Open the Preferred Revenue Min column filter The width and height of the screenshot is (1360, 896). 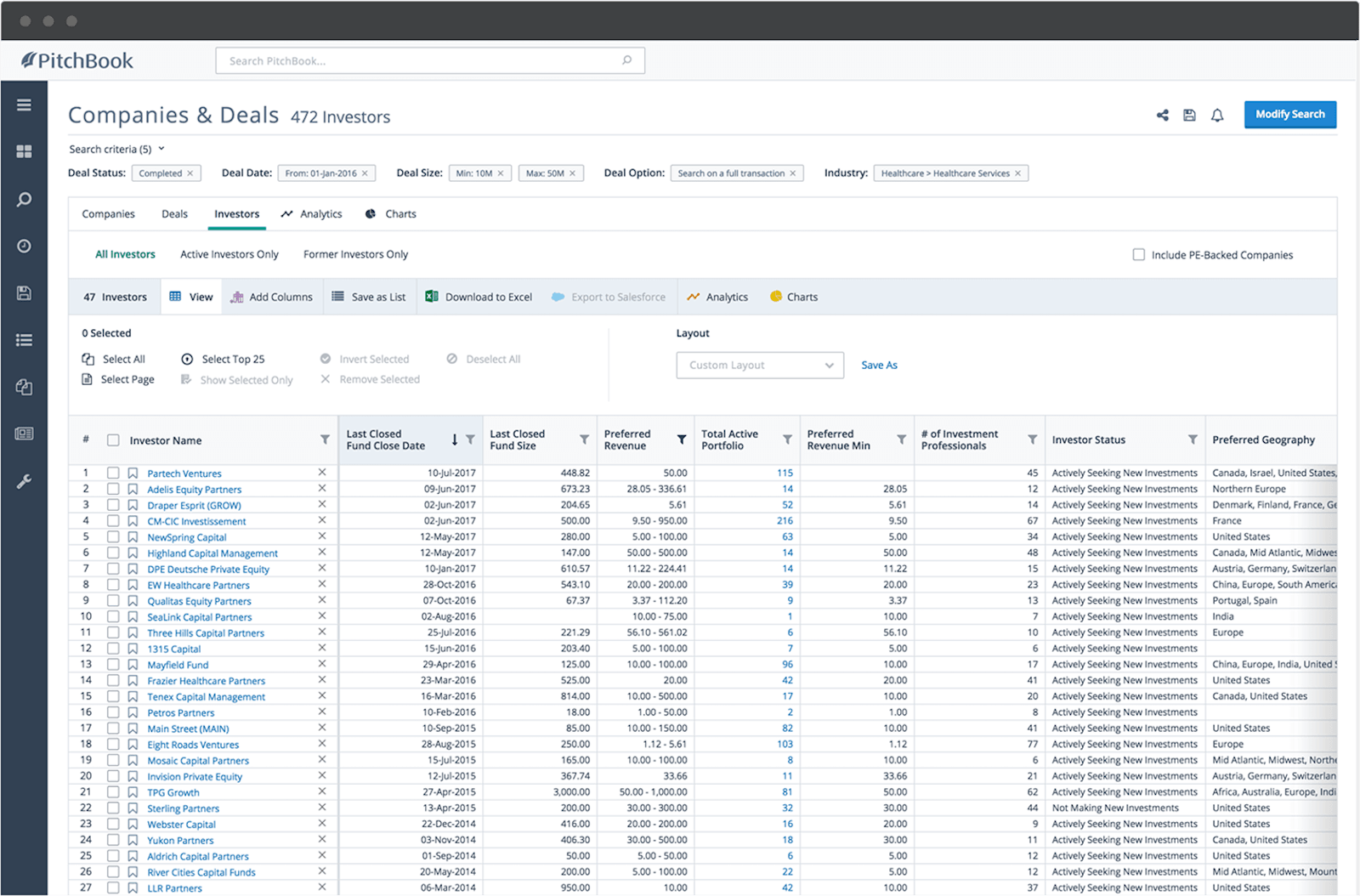tap(901, 439)
